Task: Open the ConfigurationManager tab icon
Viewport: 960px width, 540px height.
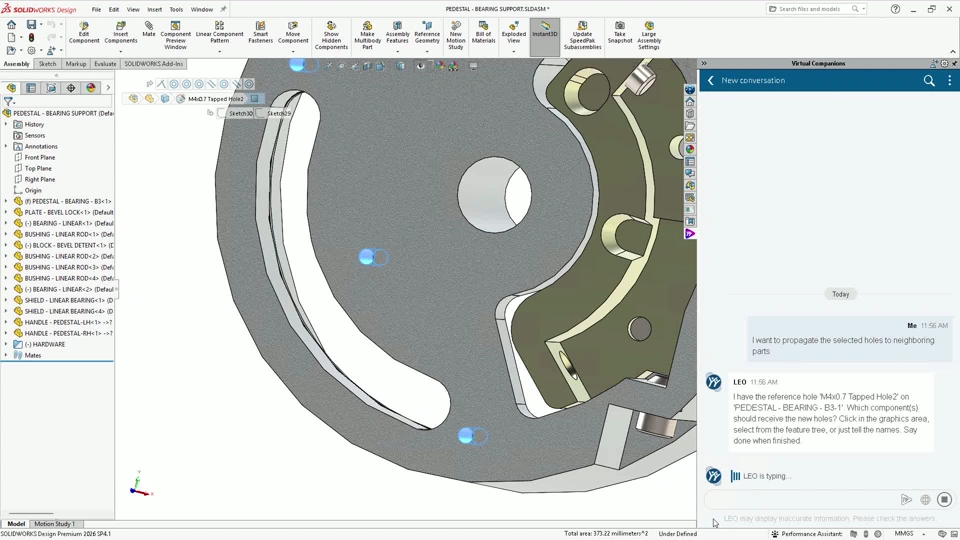Action: (x=51, y=88)
